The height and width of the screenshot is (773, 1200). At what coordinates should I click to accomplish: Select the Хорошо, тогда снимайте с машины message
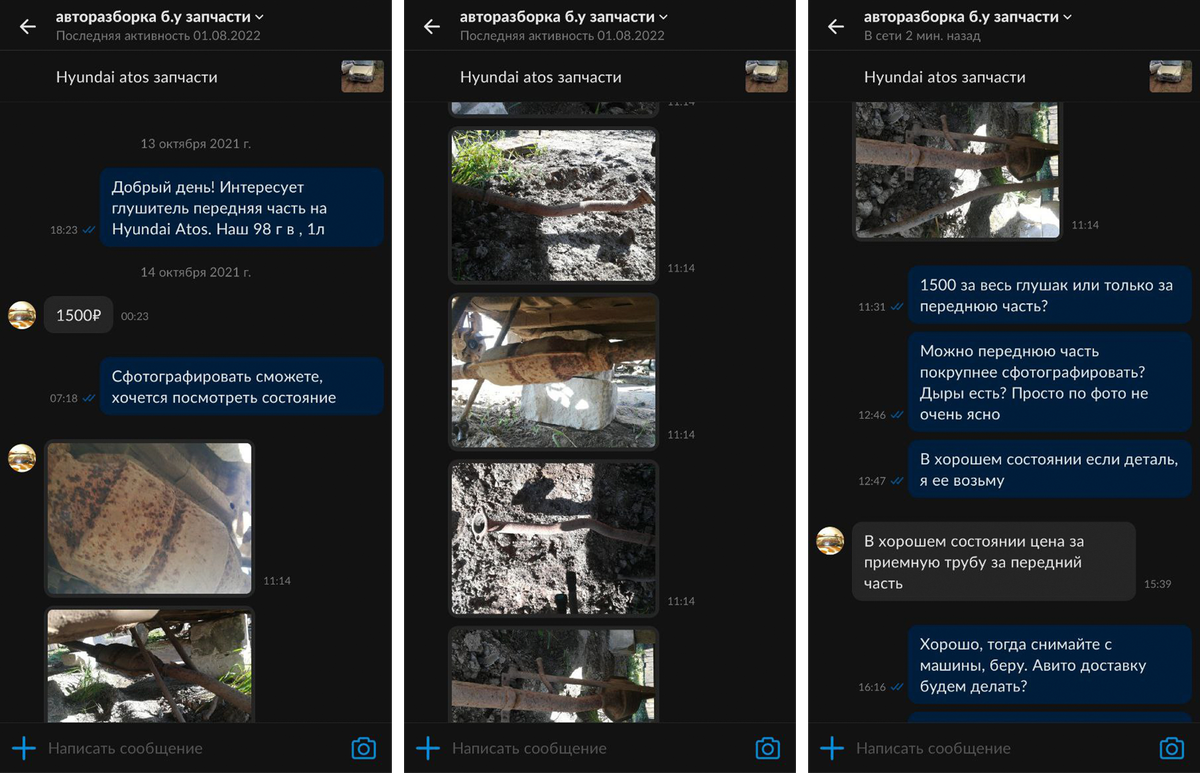click(1049, 665)
